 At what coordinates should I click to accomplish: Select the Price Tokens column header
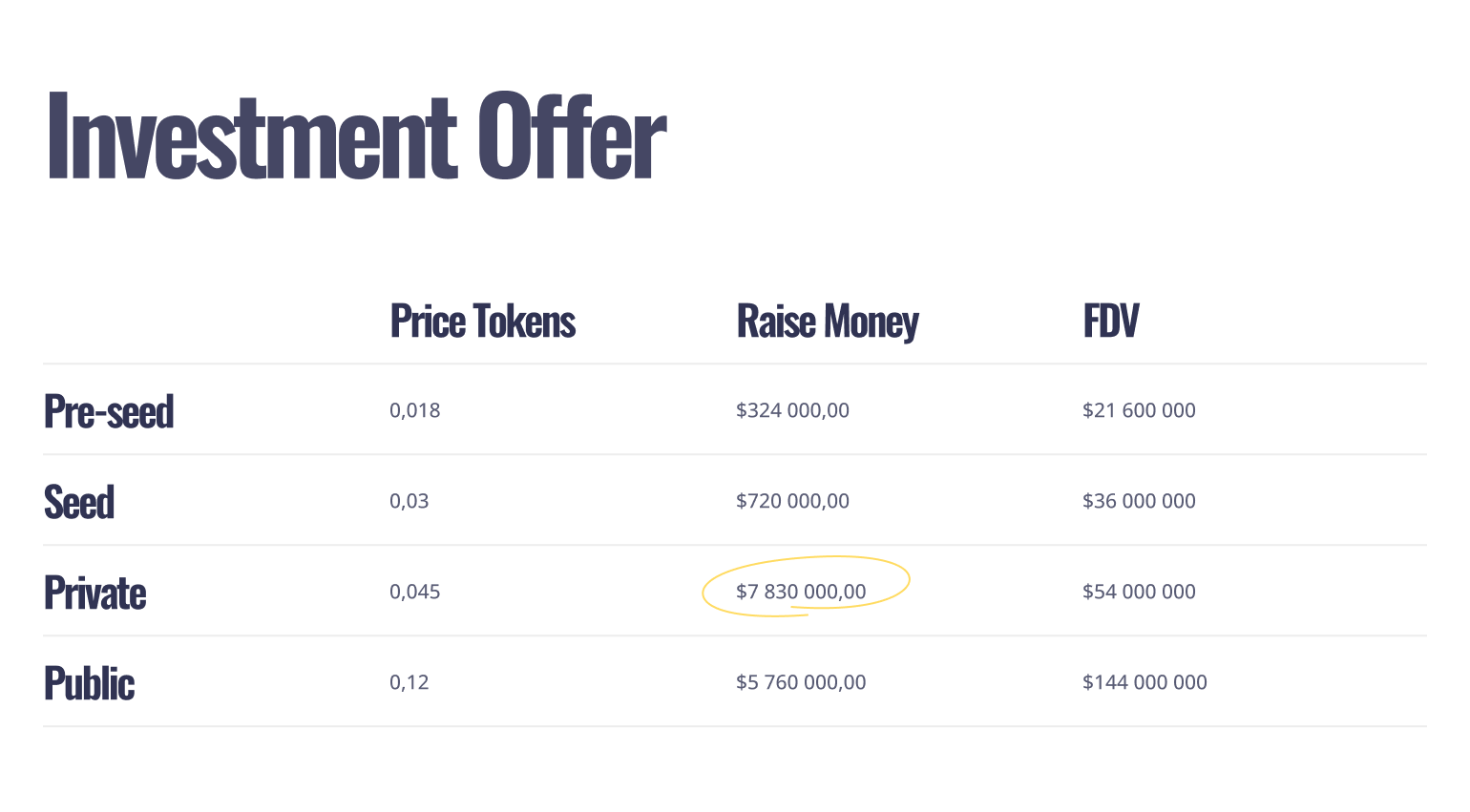[483, 322]
